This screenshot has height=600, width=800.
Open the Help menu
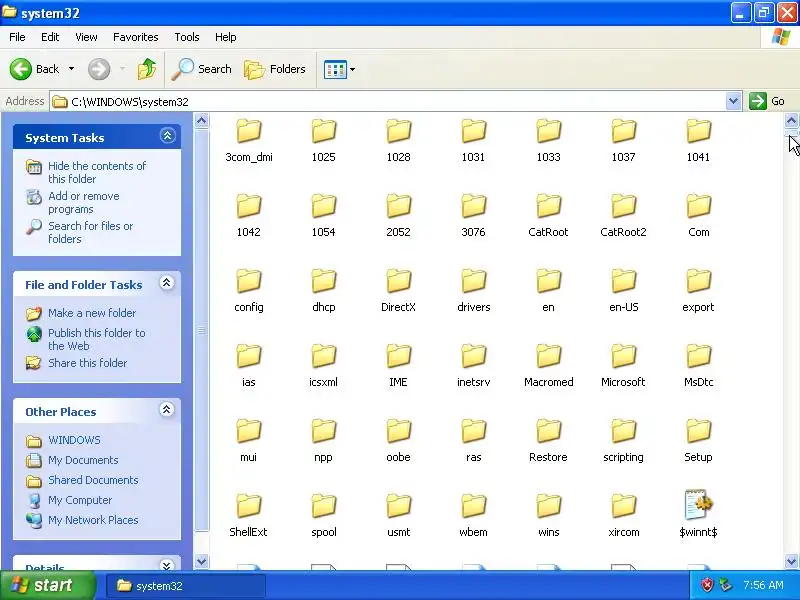[x=226, y=37]
